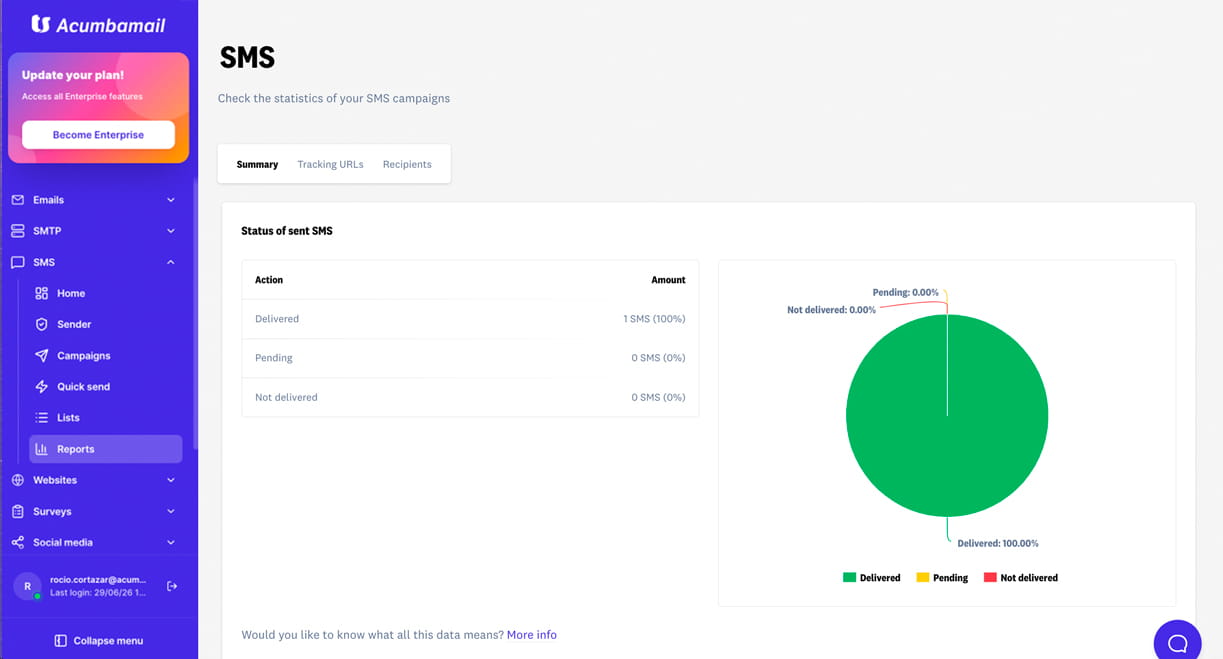Click the Surveys clipboard icon

pos(17,511)
